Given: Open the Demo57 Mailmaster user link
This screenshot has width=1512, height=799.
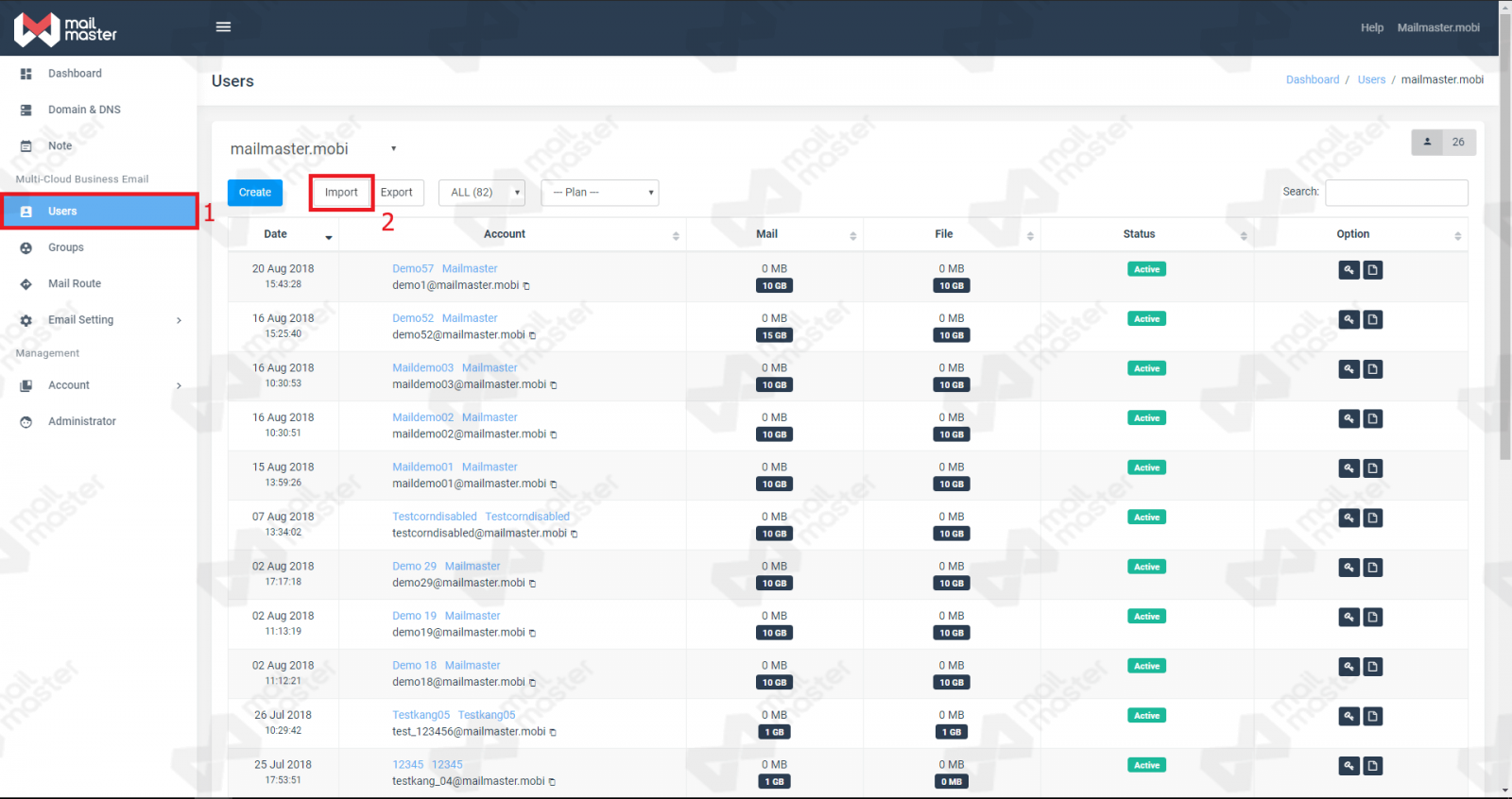Looking at the screenshot, I should 444,269.
